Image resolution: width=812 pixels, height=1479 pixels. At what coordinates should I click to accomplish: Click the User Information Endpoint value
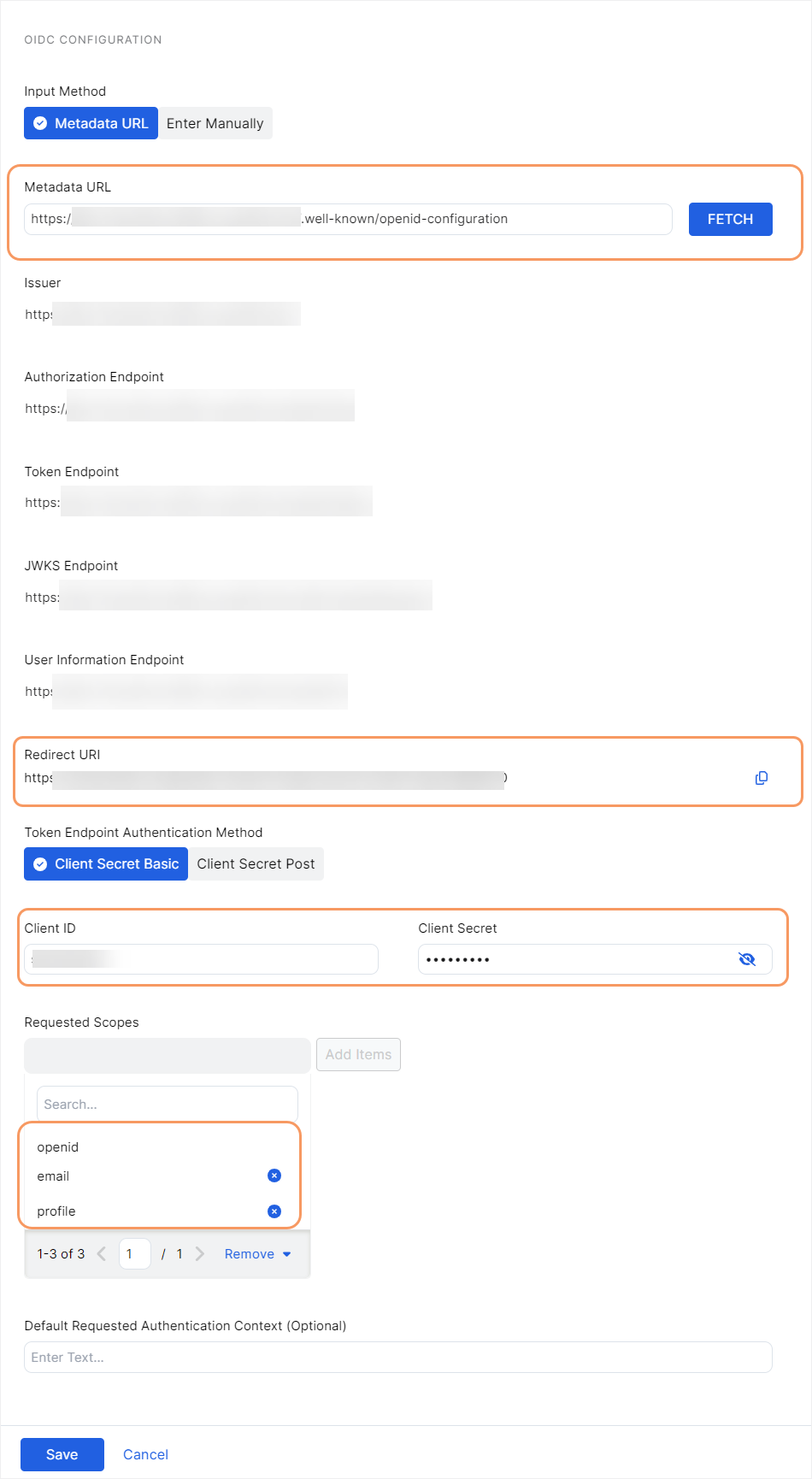click(185, 691)
